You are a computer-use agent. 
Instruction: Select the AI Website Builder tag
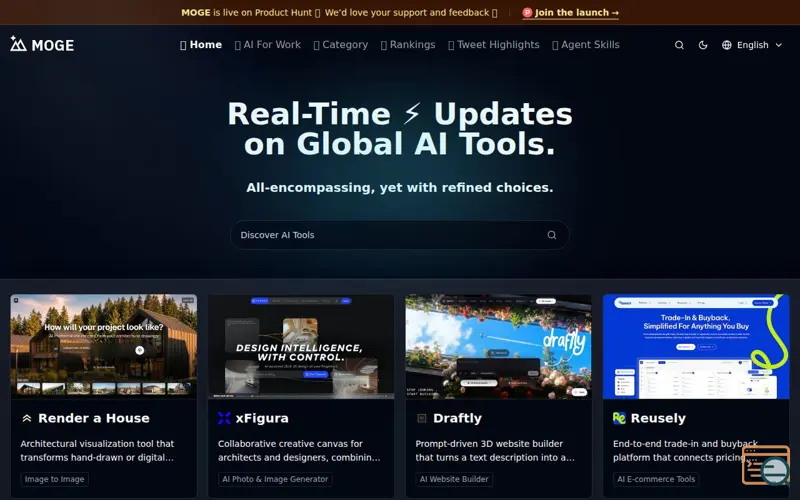click(x=454, y=479)
